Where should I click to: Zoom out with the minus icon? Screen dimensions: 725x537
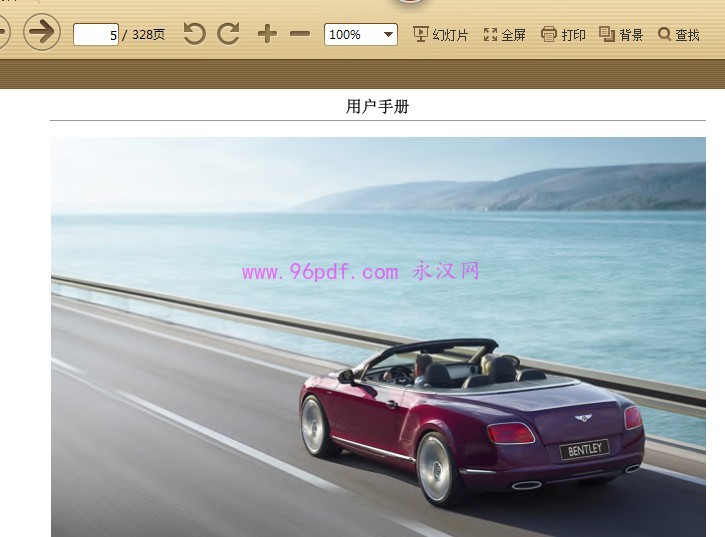[300, 34]
